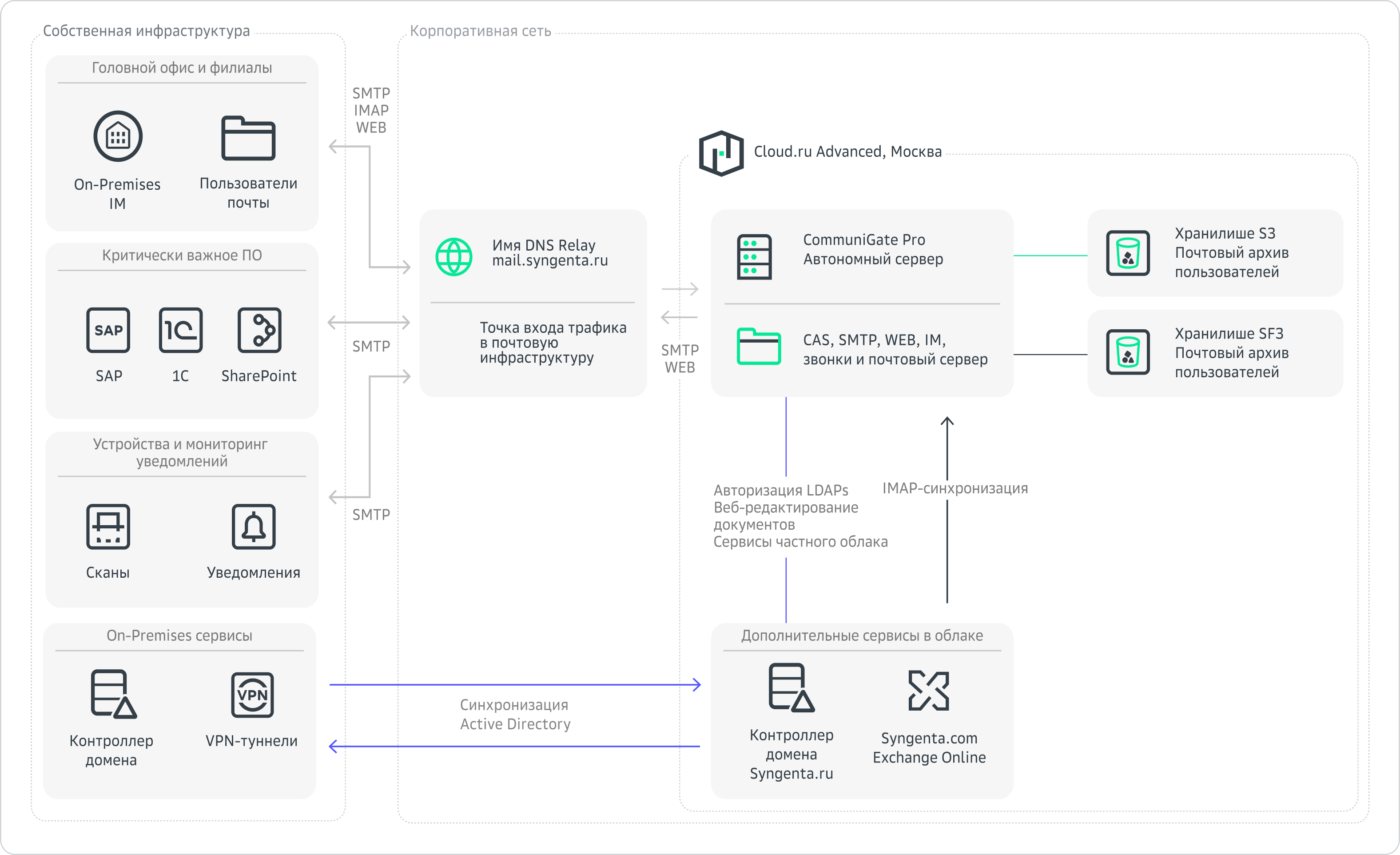Click the SF3 storage bucket icon
The width and height of the screenshot is (1400, 855).
[x=1128, y=352]
